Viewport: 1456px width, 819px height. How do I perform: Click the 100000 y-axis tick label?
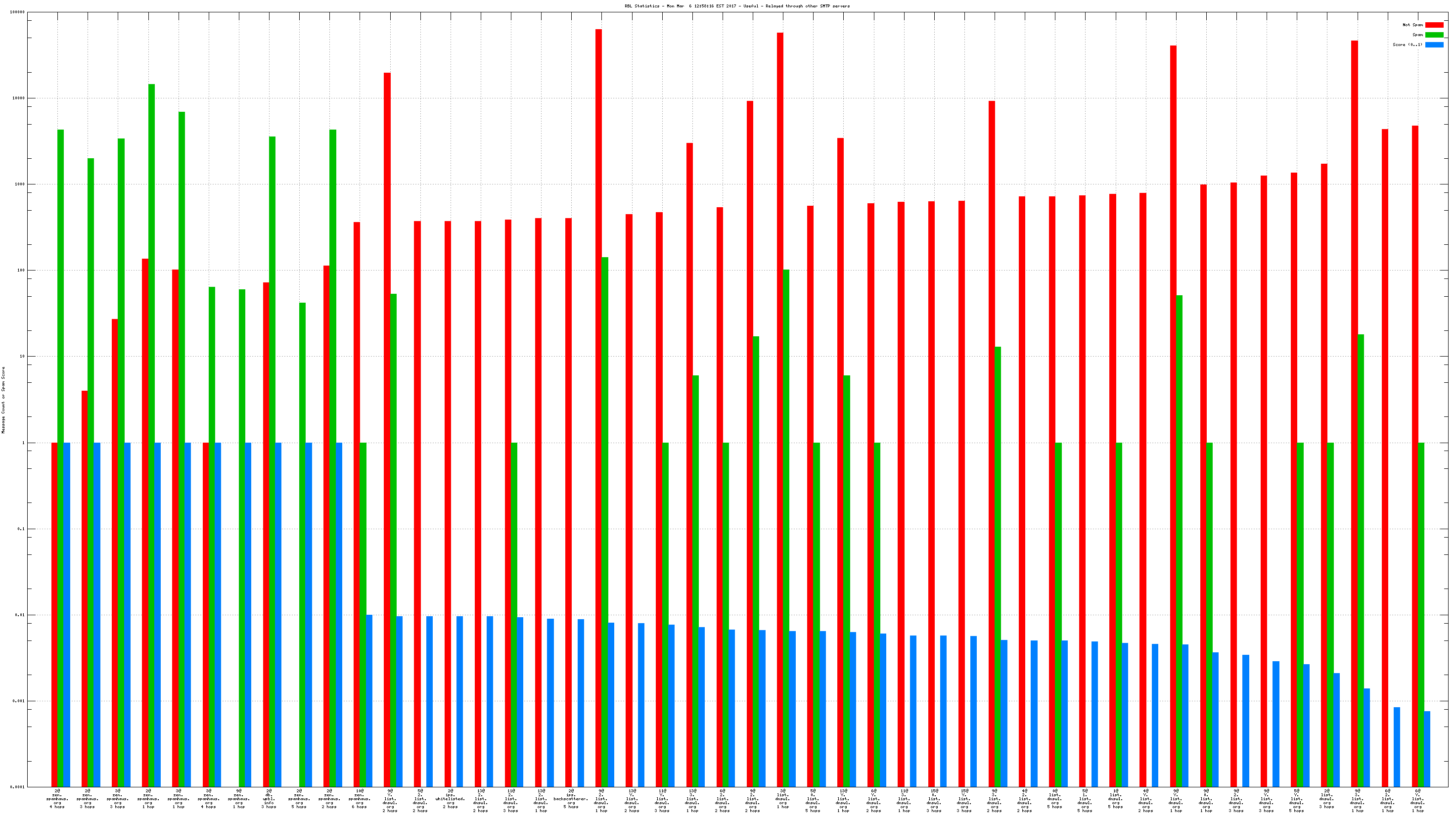17,12
